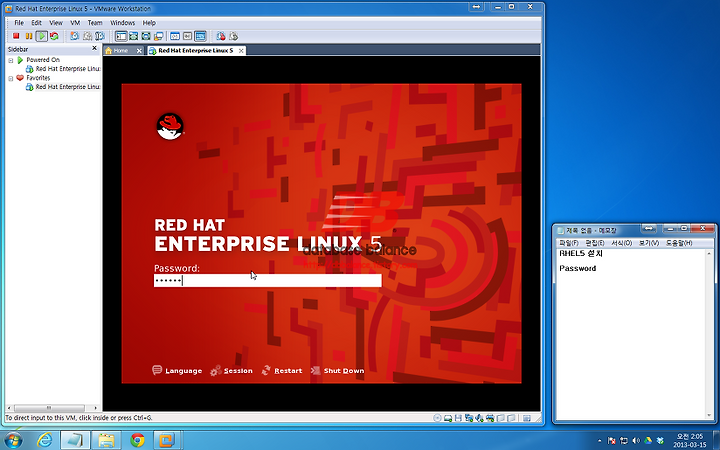The height and width of the screenshot is (450, 720).
Task: Click the Session button on login screen
Action: [231, 371]
